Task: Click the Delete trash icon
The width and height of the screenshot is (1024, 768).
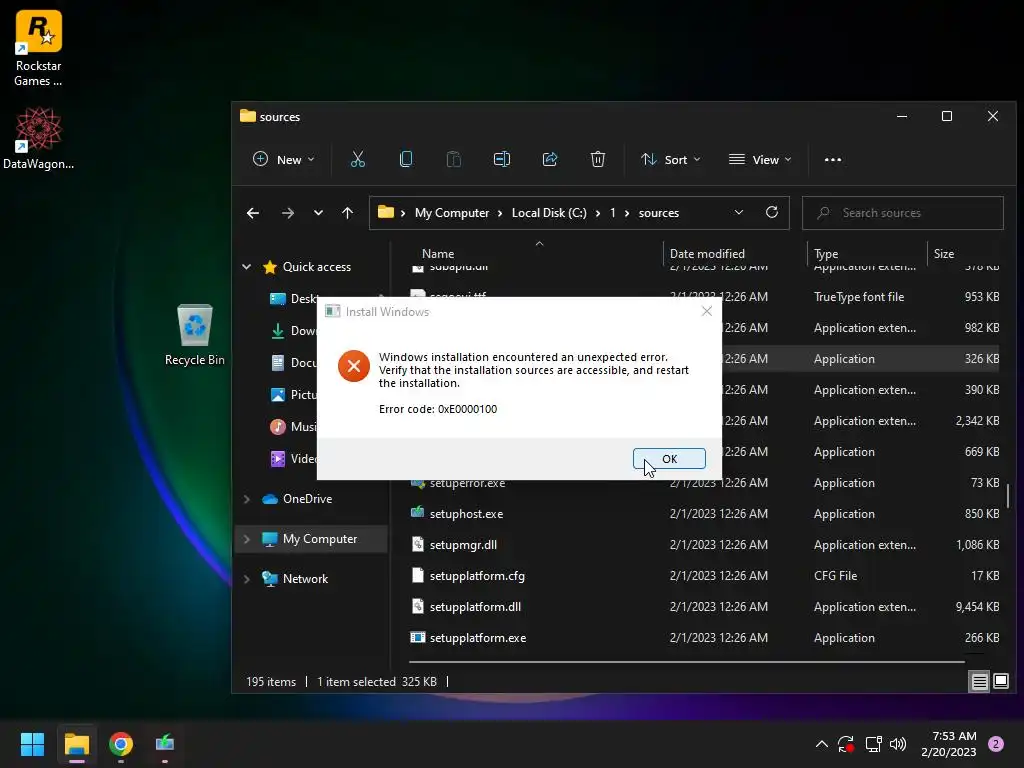Action: 598,159
